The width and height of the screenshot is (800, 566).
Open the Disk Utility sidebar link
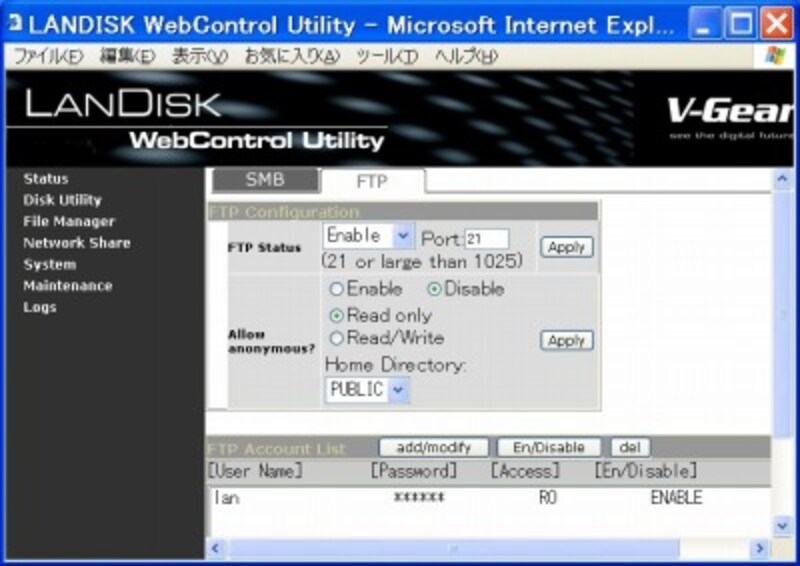[x=62, y=200]
